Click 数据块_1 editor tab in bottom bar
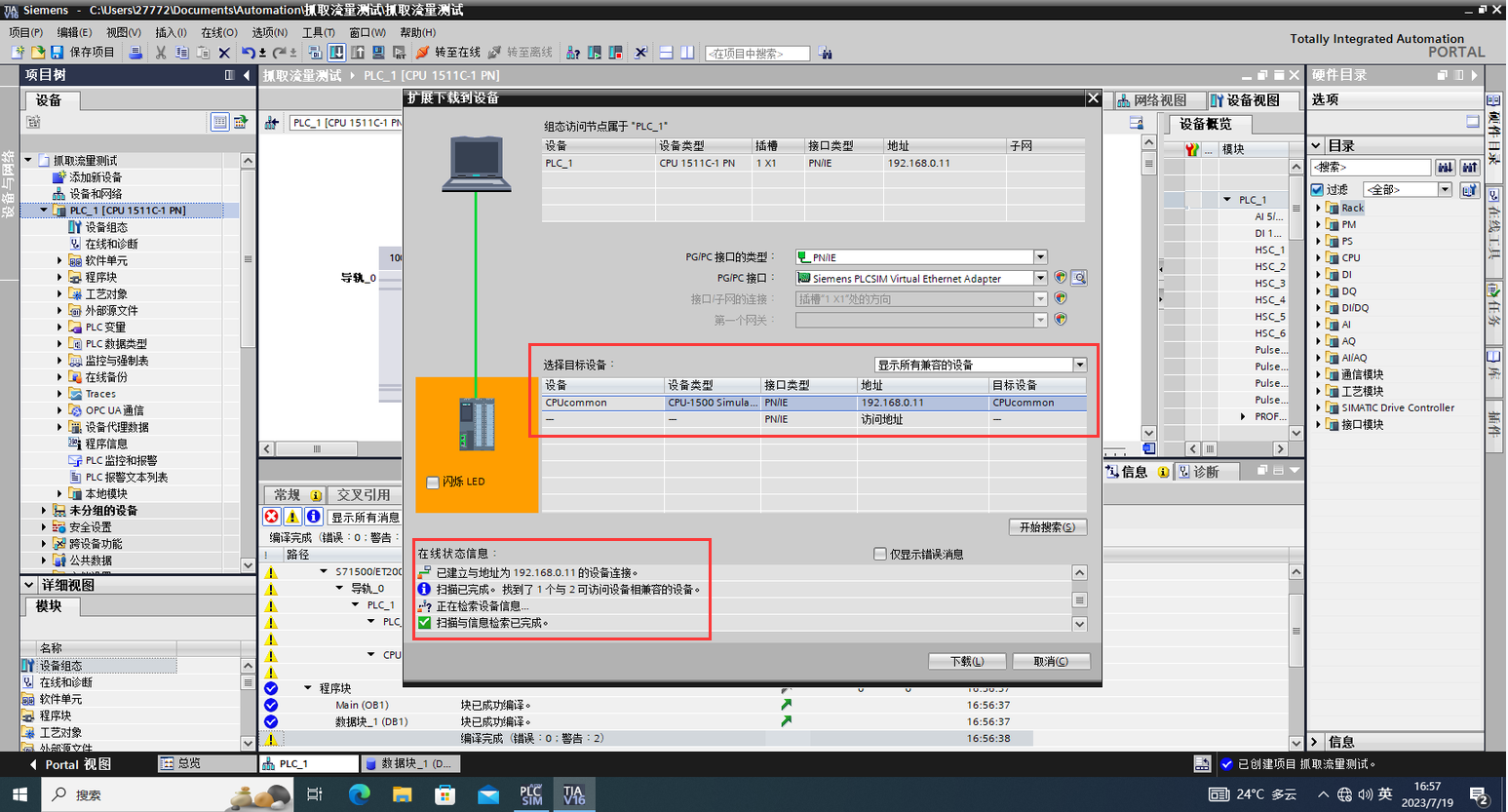Viewport: 1508px width, 812px height. coord(408,763)
